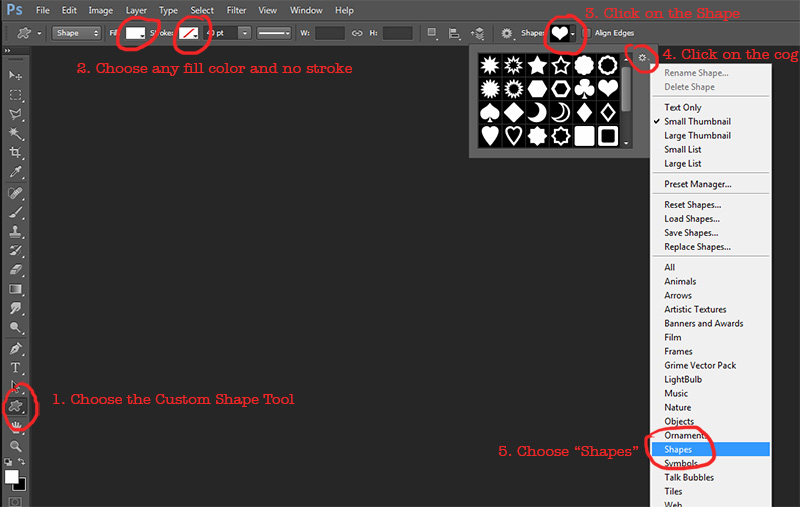Choose Small Thumbnail view option
The width and height of the screenshot is (800, 507).
tap(697, 121)
